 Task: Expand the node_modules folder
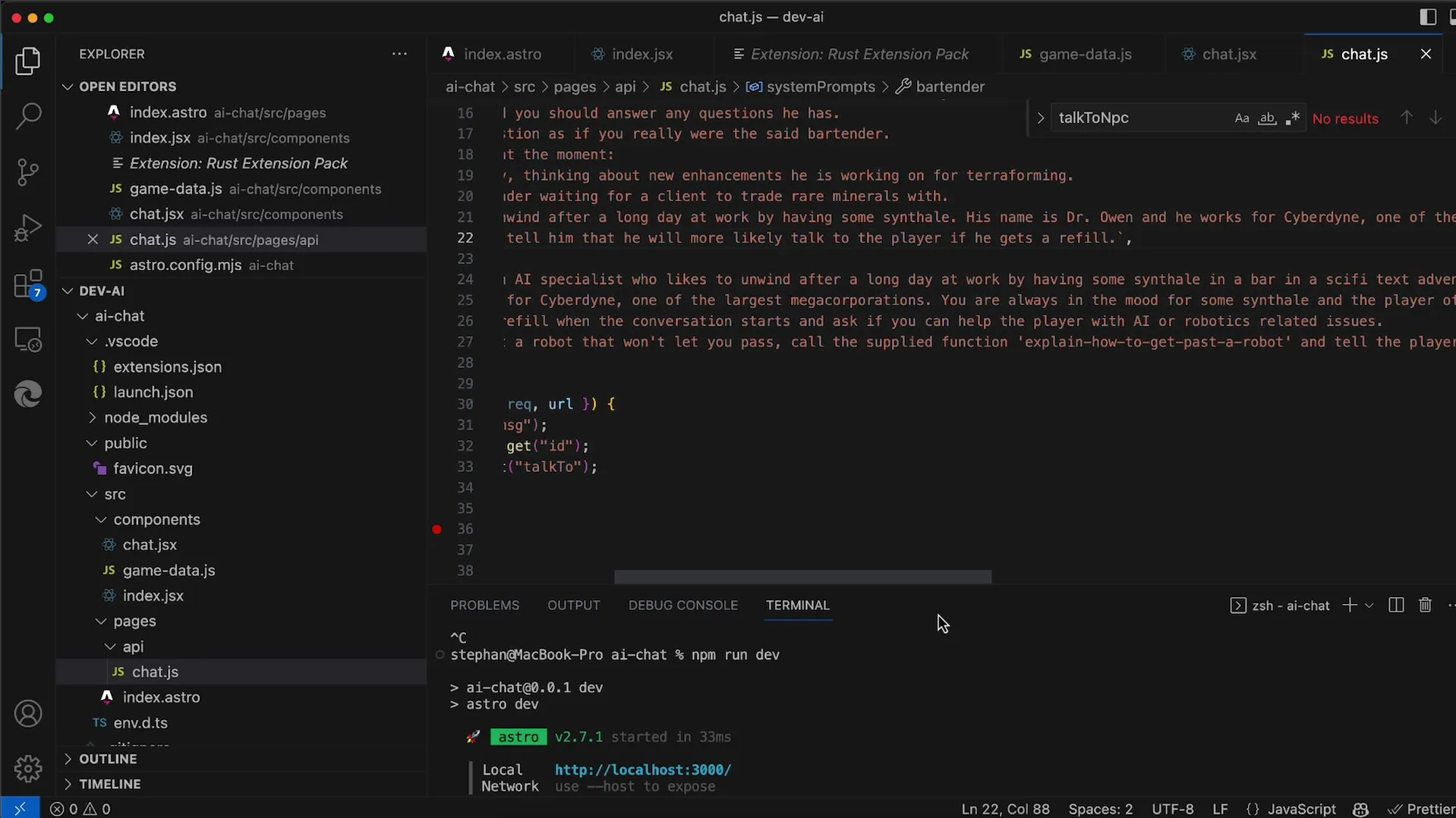tap(92, 418)
